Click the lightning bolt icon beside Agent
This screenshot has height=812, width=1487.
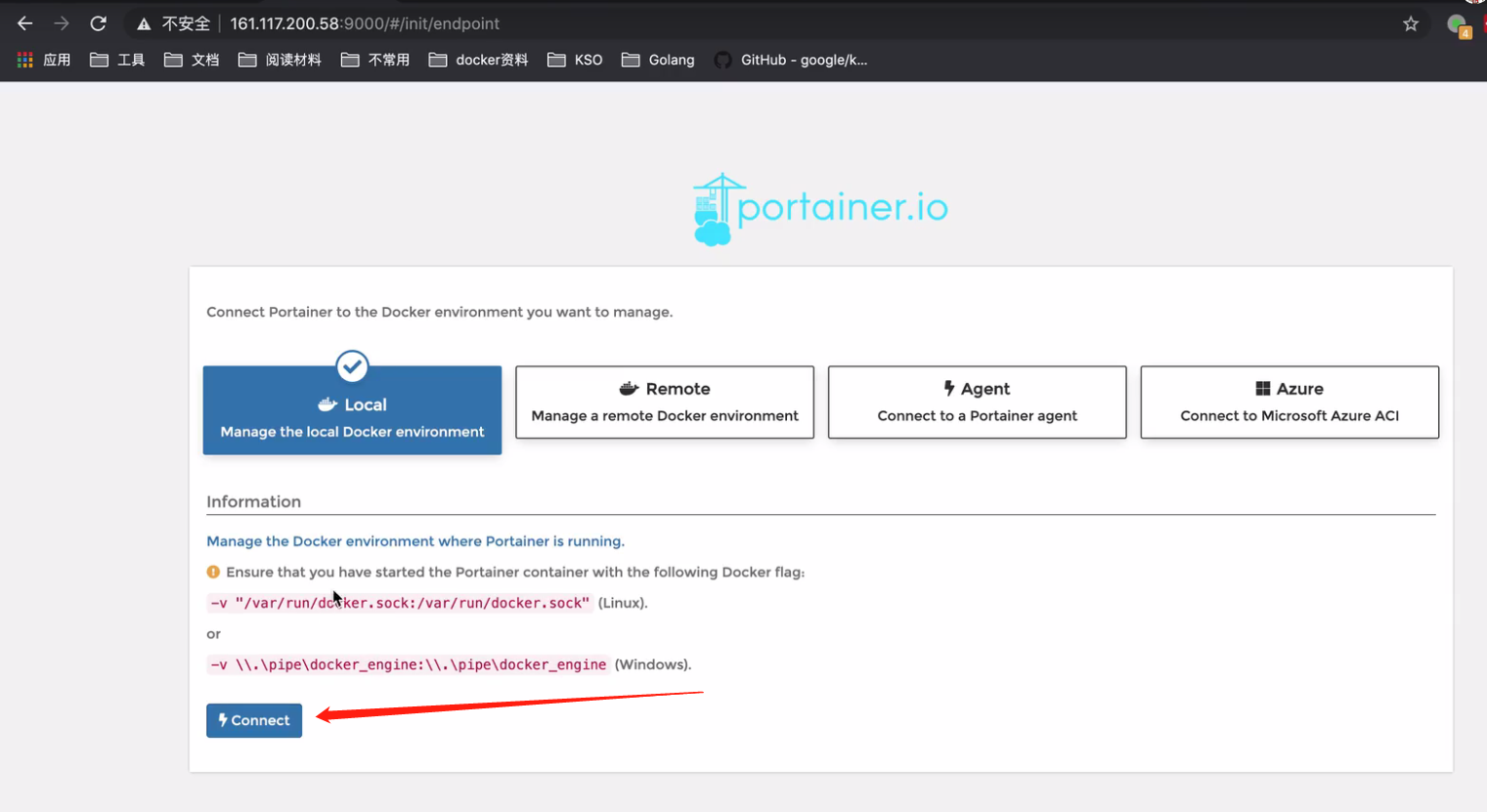948,388
